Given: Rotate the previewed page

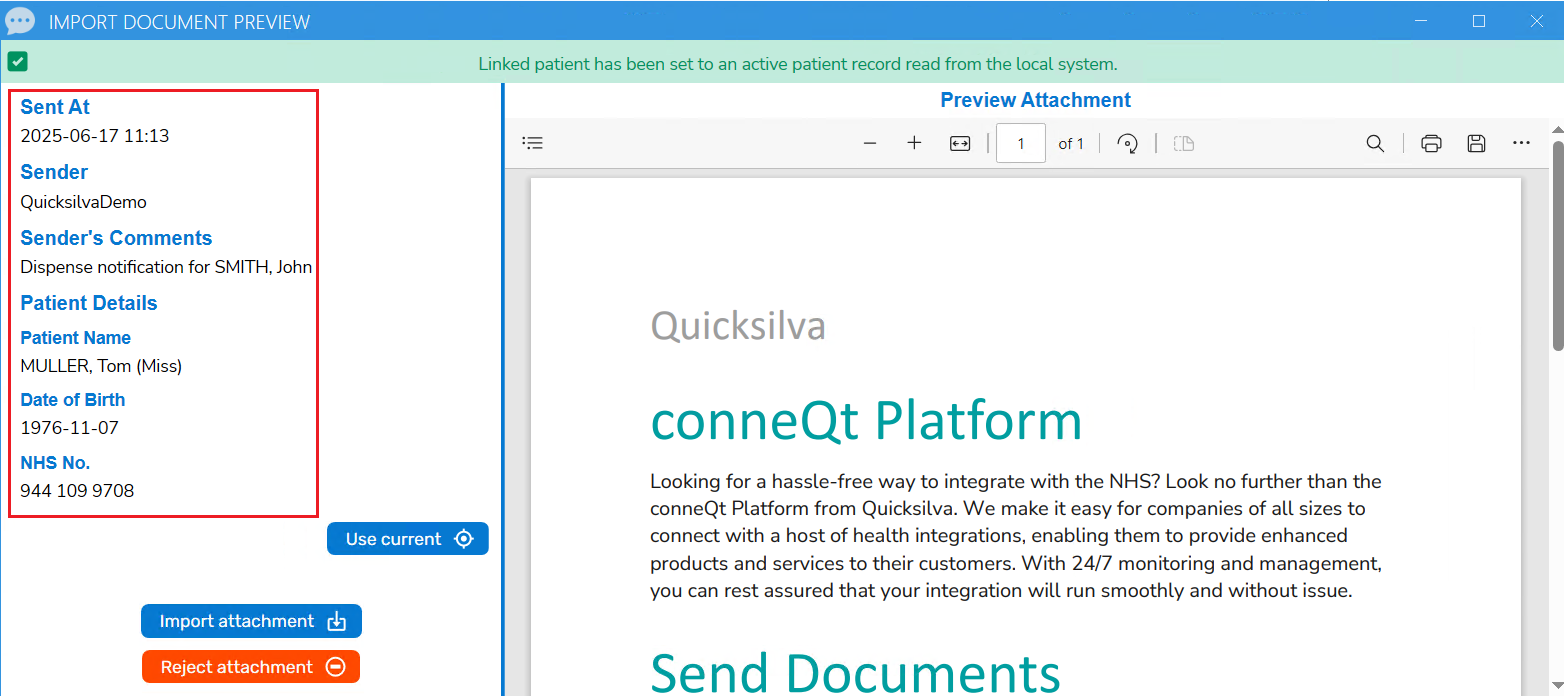Looking at the screenshot, I should coord(1127,143).
